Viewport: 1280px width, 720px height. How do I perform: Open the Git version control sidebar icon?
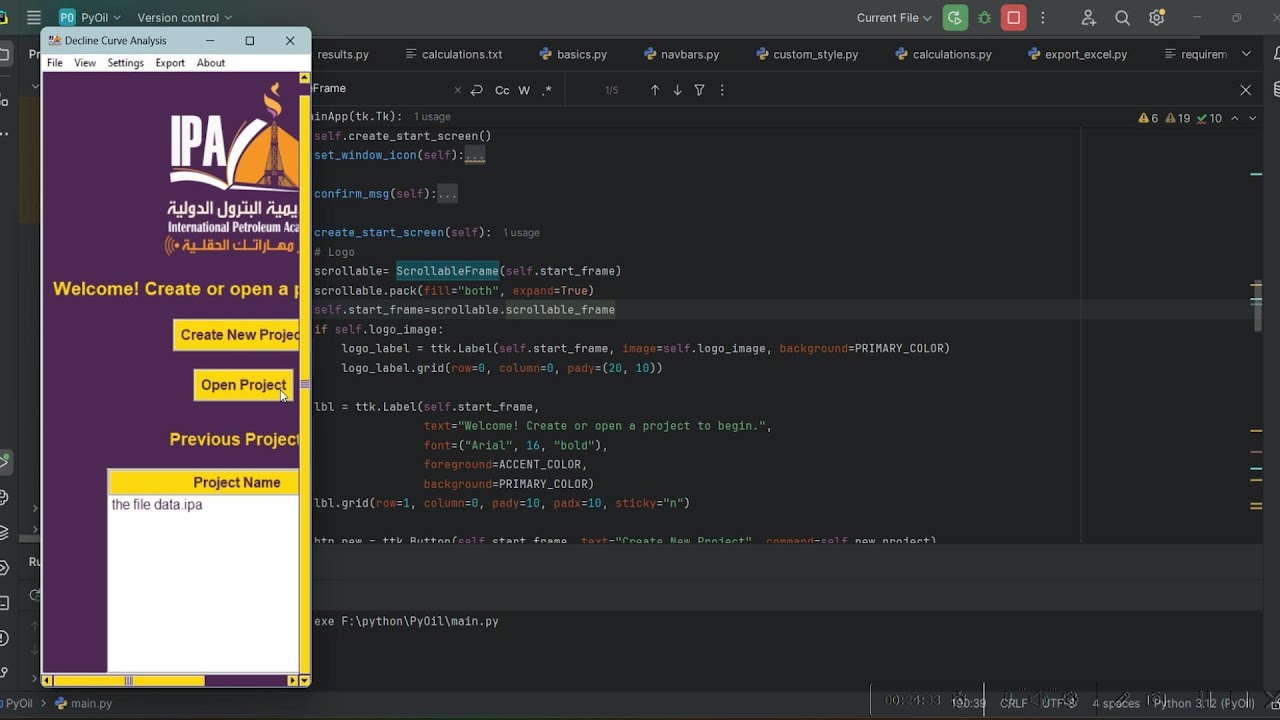coord(5,673)
